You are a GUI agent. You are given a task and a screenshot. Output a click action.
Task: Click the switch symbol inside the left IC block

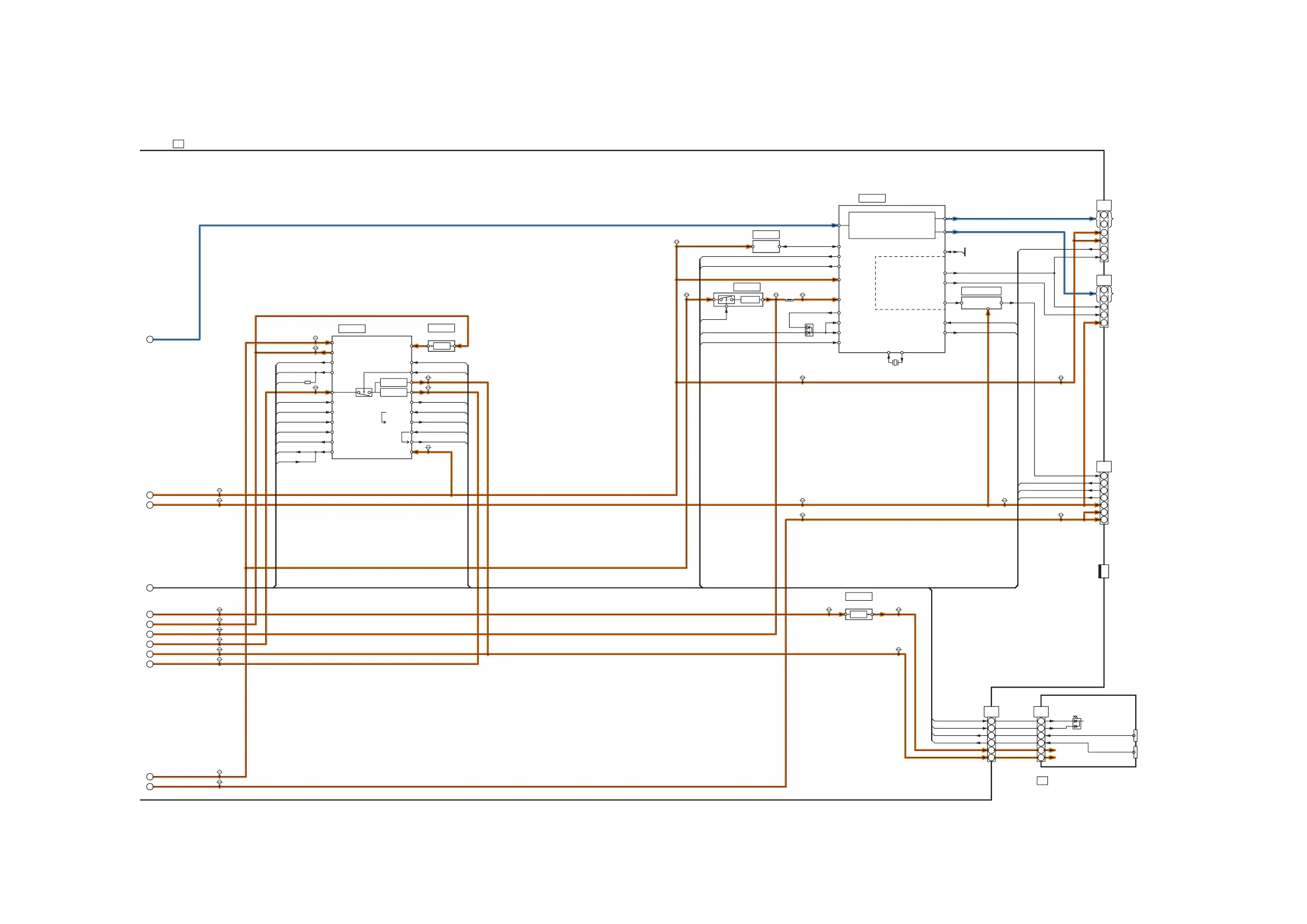pos(364,392)
